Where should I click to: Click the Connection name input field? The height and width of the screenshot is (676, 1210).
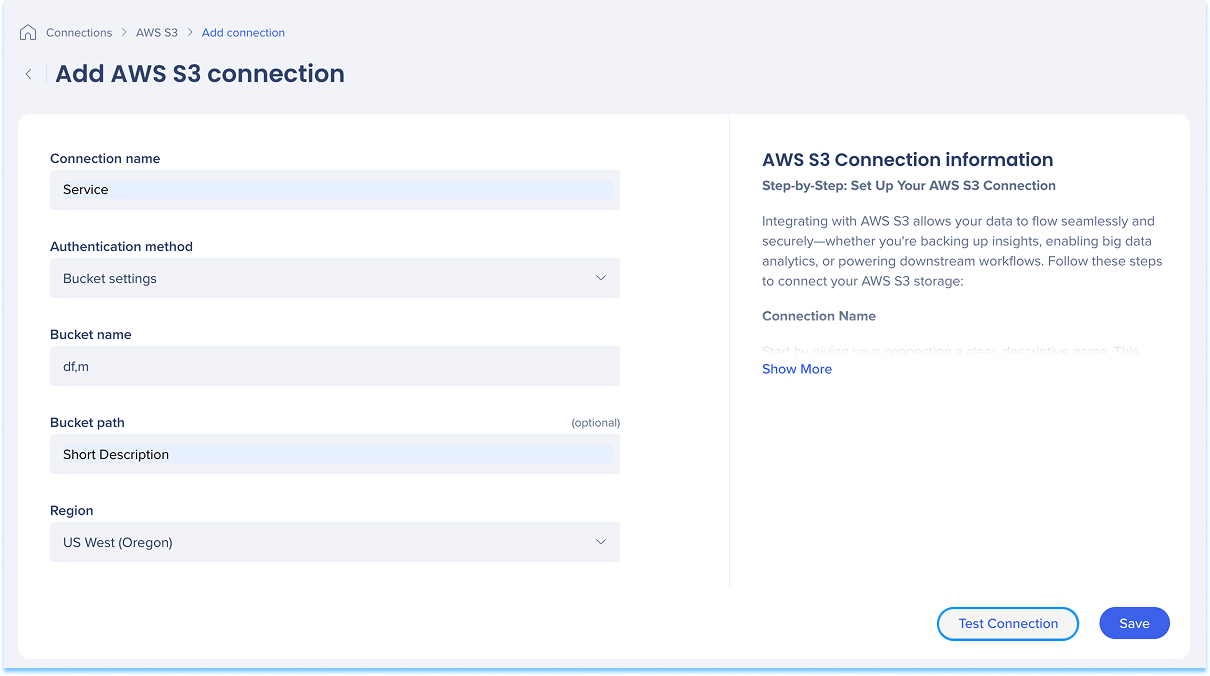[335, 190]
